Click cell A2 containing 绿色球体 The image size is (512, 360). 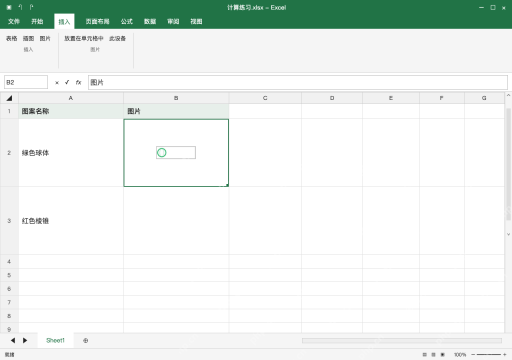pos(71,153)
